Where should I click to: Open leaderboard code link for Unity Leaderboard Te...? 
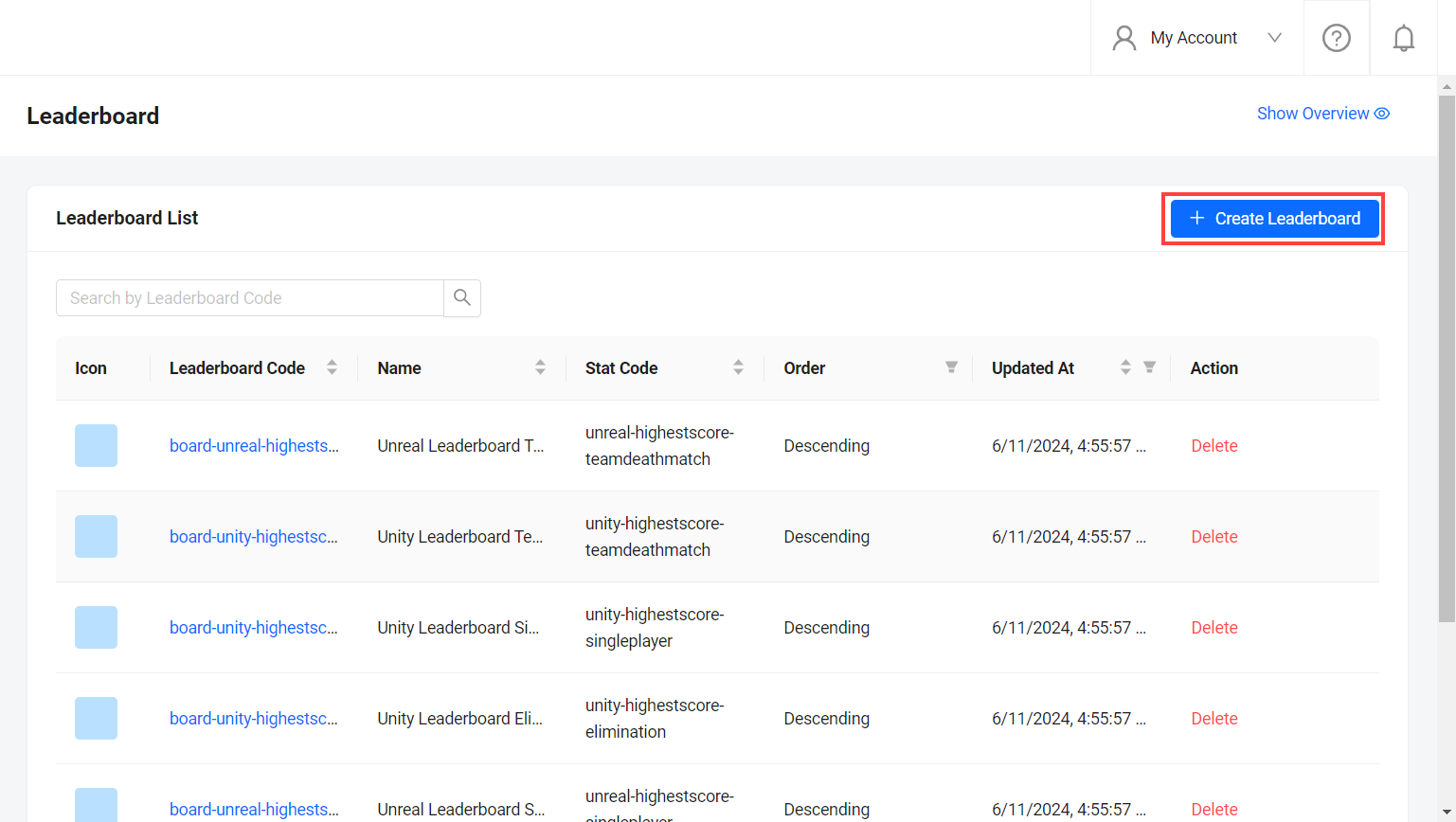coord(254,537)
